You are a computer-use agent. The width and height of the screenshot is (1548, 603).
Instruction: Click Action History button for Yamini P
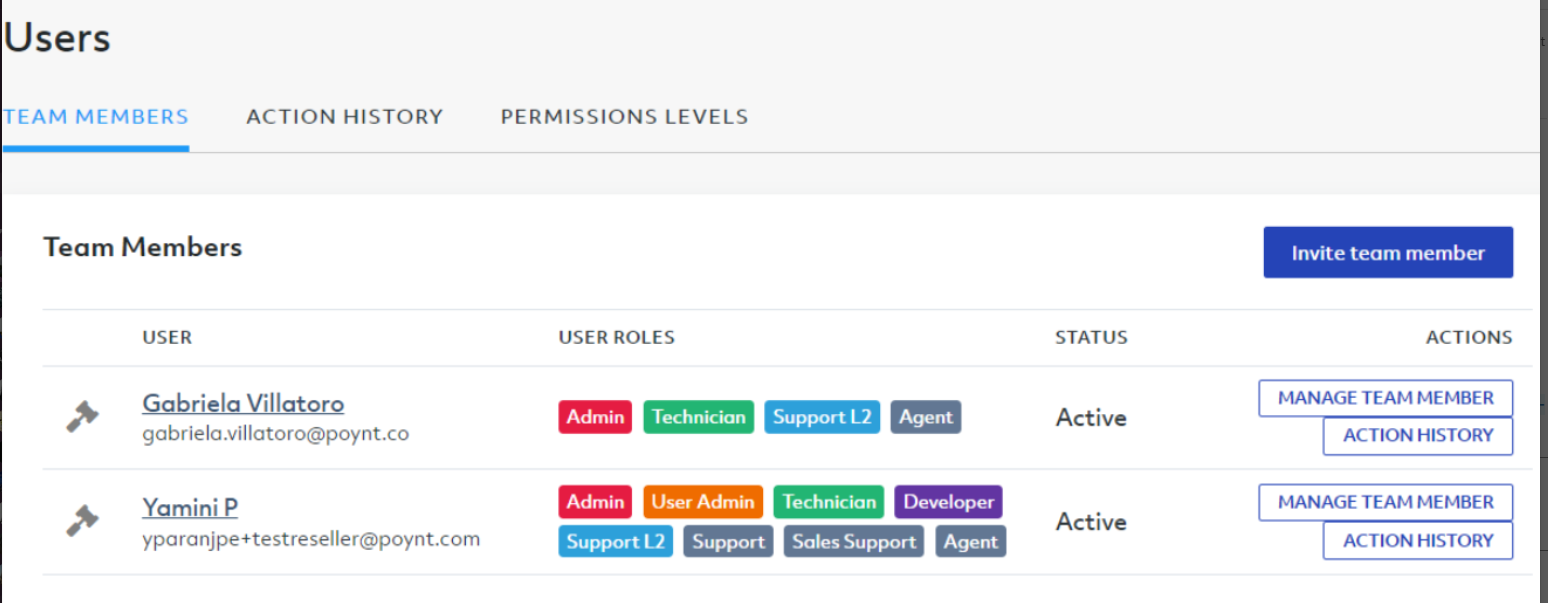coord(1418,541)
